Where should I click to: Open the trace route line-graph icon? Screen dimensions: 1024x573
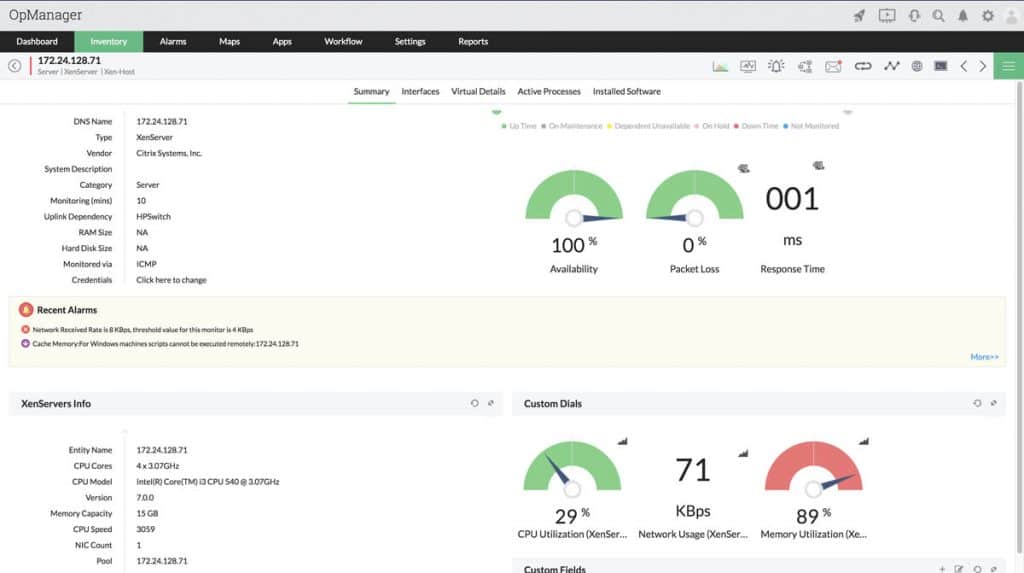pyautogui.click(x=891, y=66)
